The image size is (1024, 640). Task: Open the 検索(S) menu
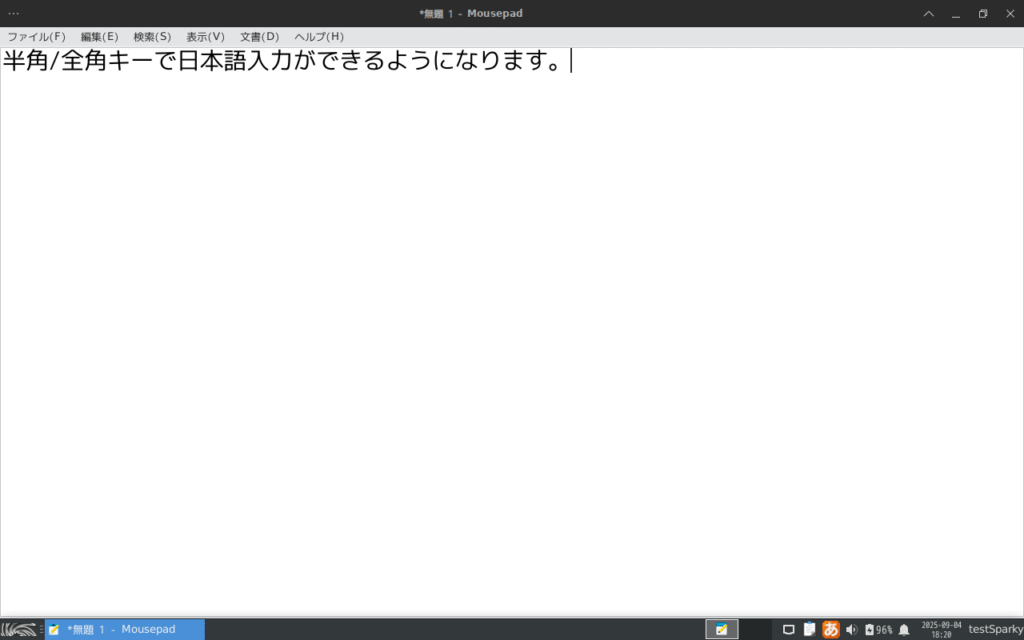click(x=152, y=37)
